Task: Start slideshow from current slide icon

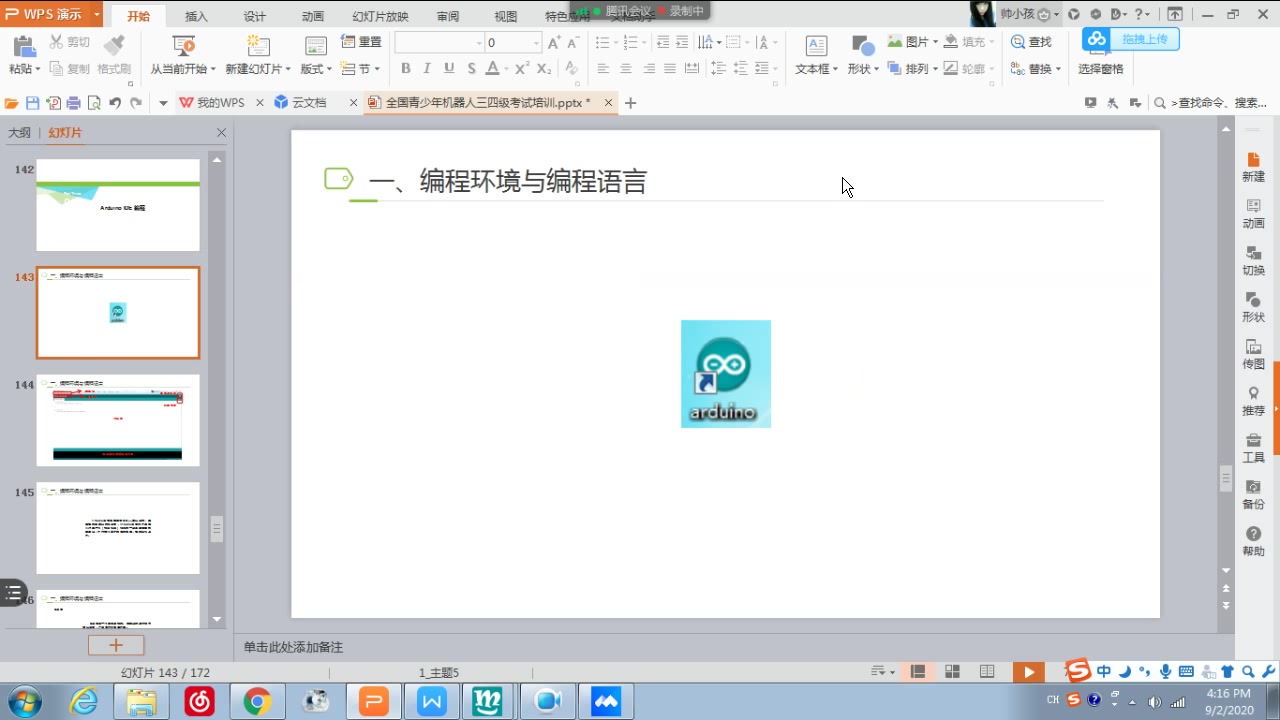Action: [183, 45]
